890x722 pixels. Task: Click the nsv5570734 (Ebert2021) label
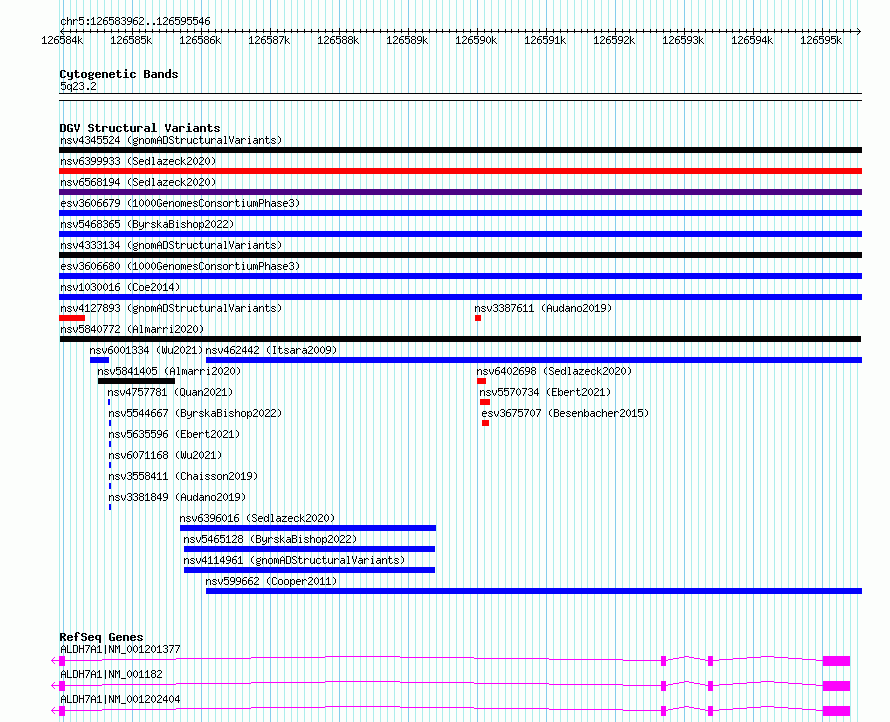tap(545, 392)
